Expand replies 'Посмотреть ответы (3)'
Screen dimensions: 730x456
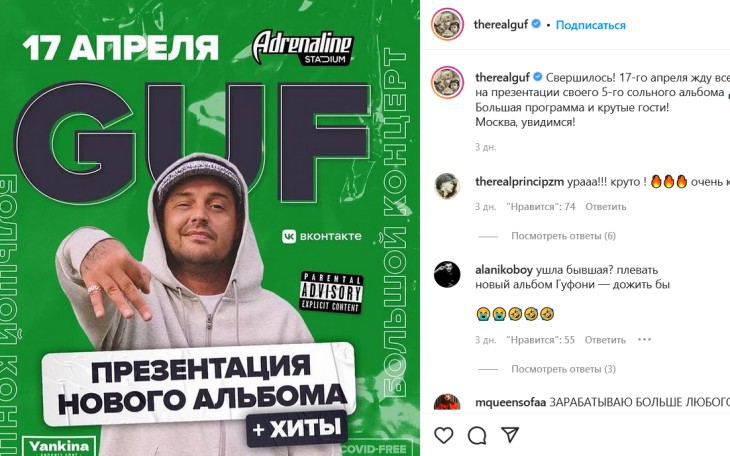[x=563, y=369]
